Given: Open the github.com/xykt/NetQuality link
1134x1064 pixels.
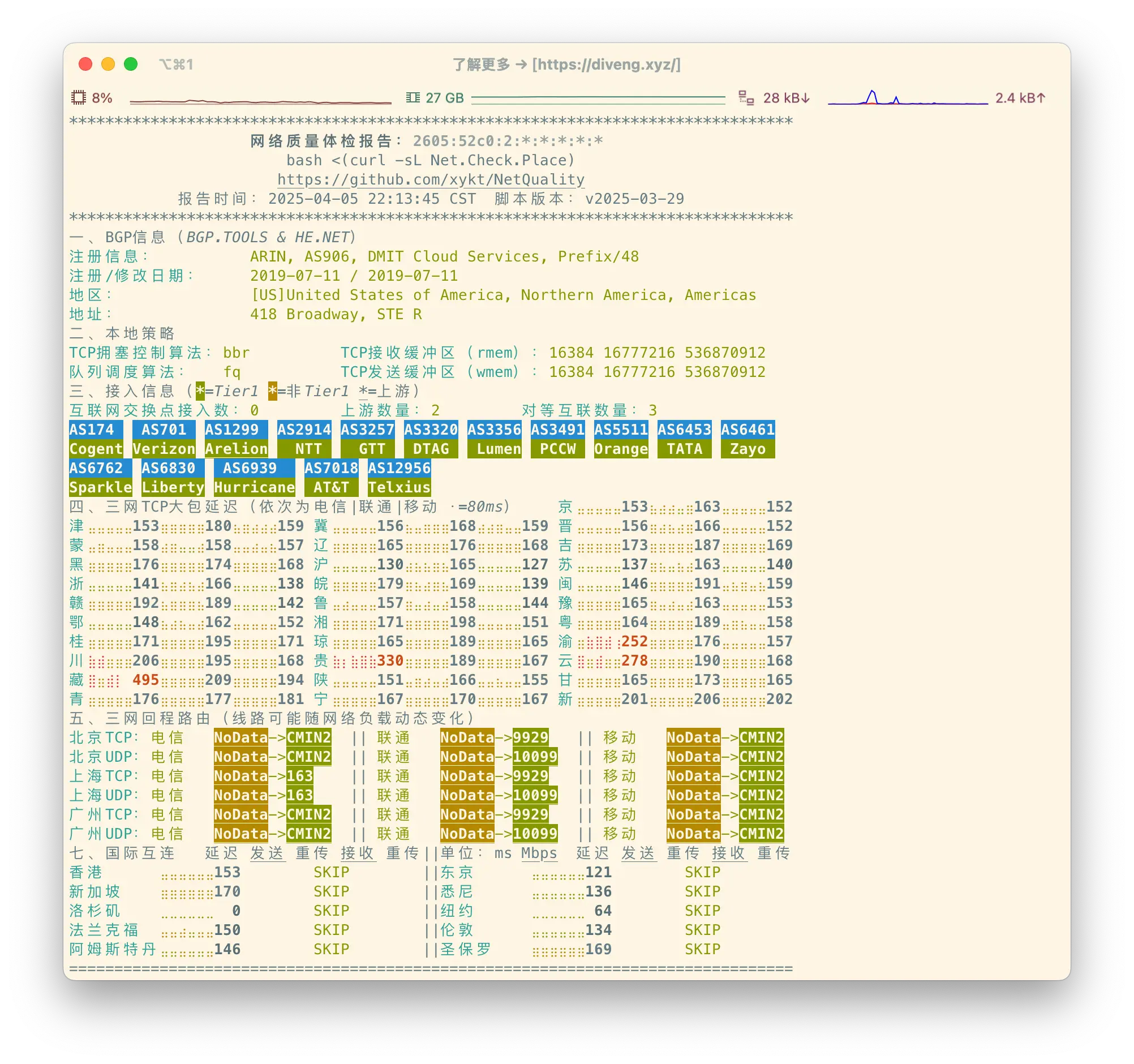Looking at the screenshot, I should (x=431, y=180).
